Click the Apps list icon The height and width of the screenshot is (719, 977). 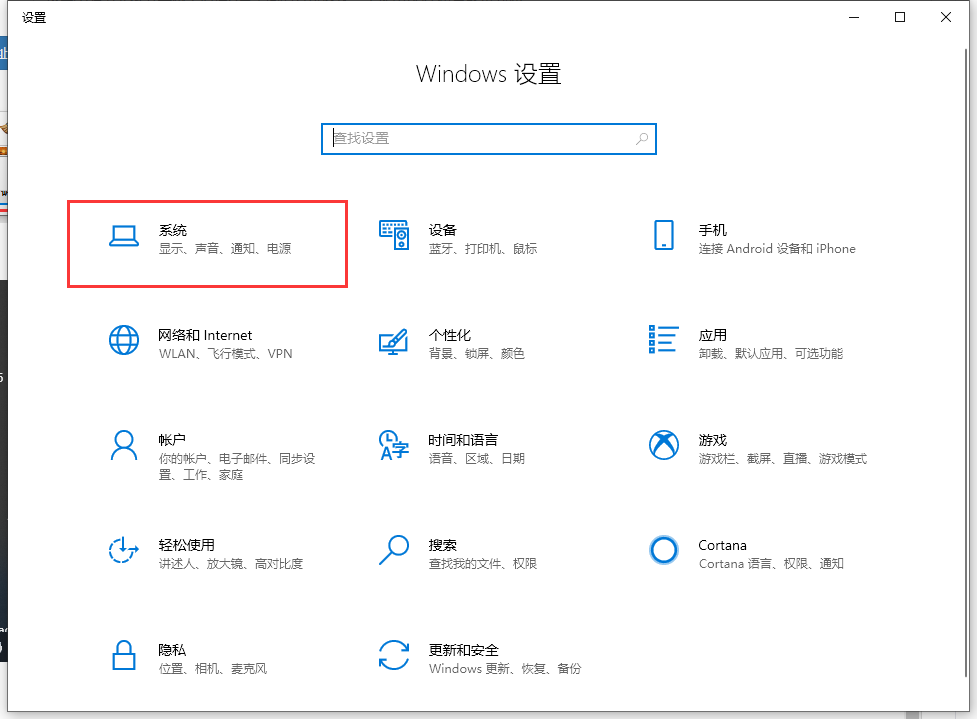coord(663,341)
